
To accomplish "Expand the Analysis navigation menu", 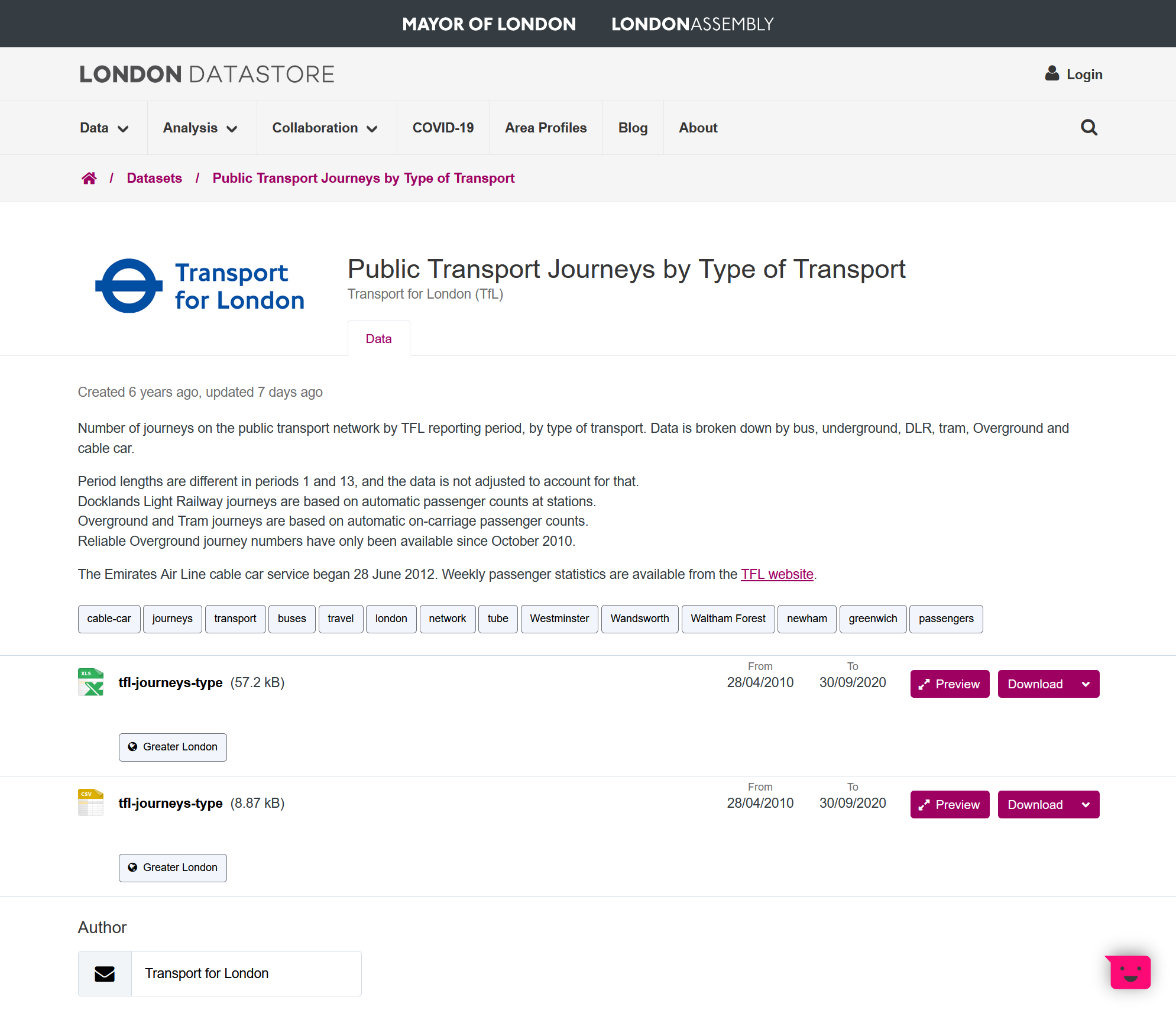I will click(200, 128).
